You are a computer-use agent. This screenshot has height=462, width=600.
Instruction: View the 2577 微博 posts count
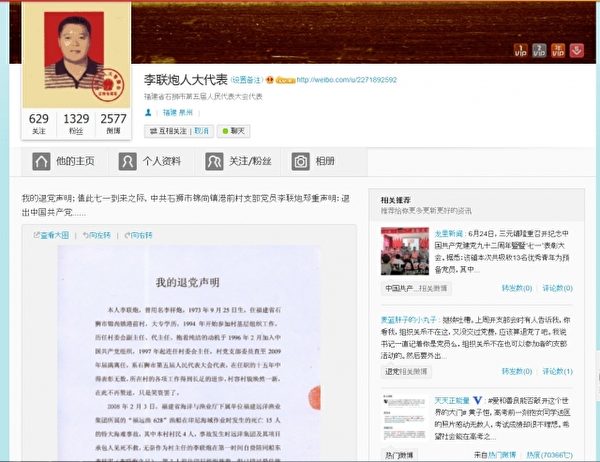point(113,123)
